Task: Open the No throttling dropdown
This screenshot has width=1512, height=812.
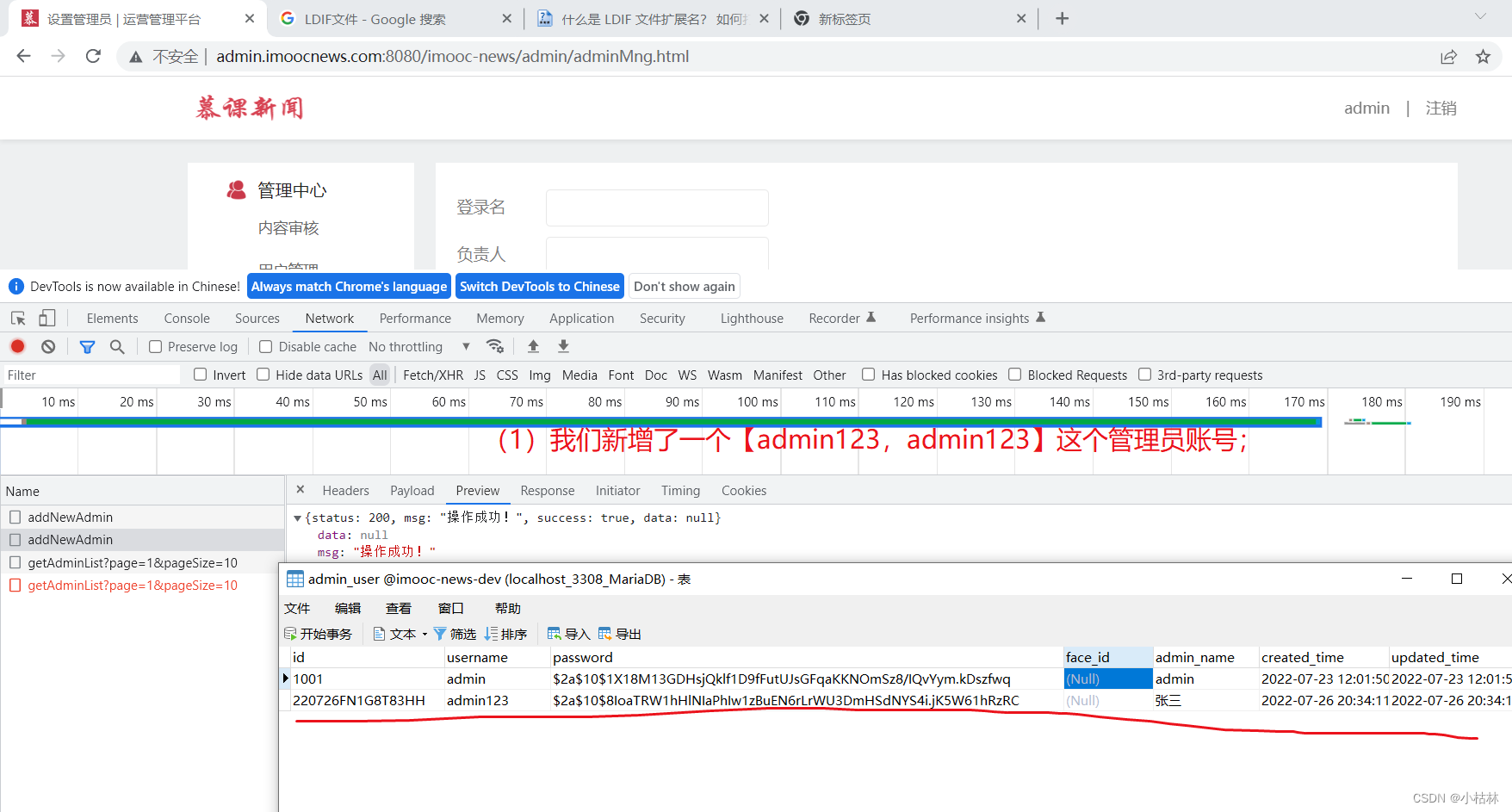Action: [419, 346]
